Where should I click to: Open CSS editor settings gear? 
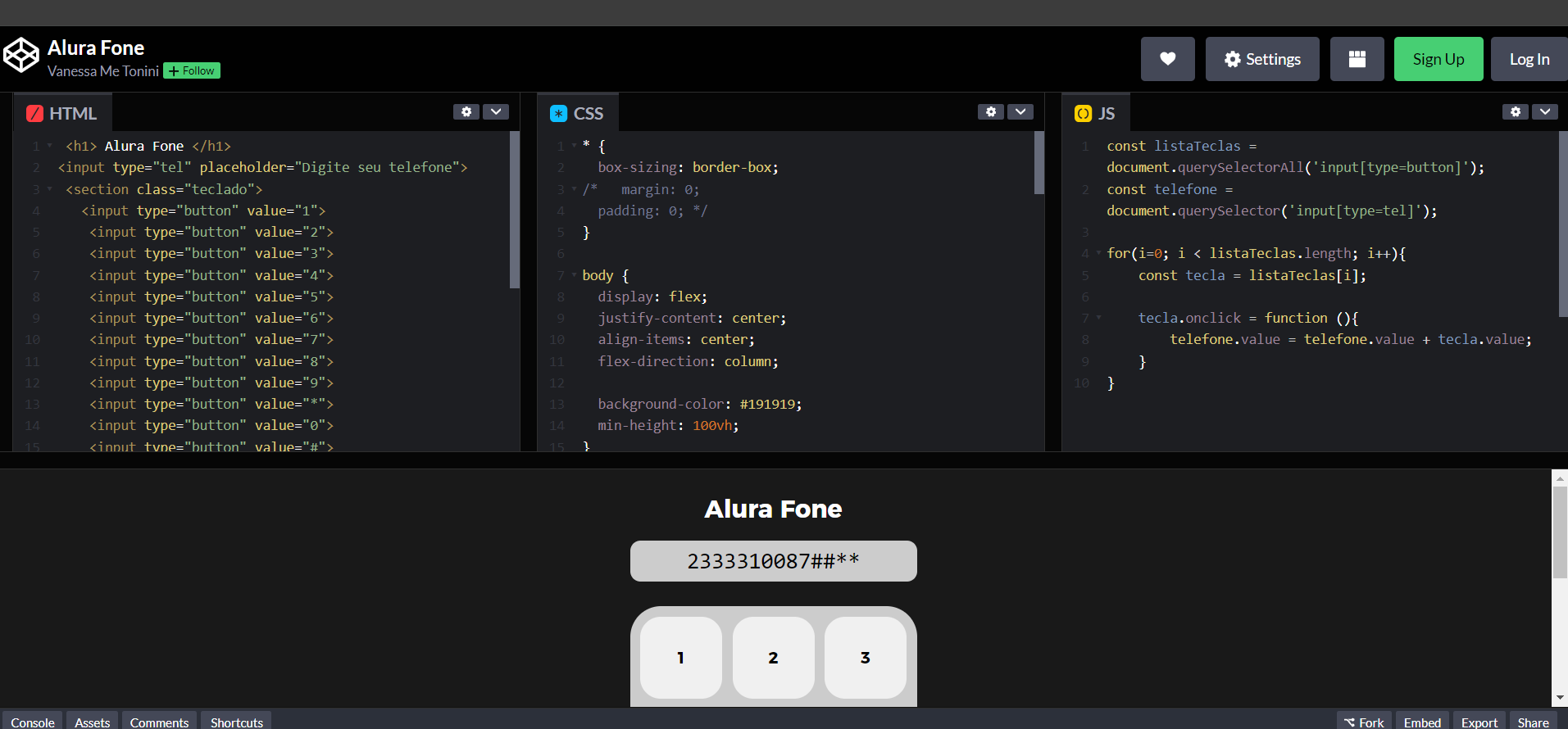pos(991,111)
